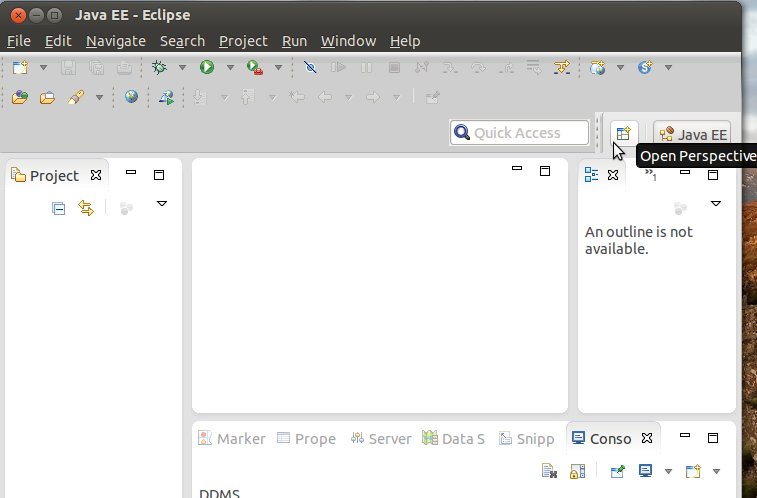Open the Help menu
This screenshot has height=498, width=757.
405,41
